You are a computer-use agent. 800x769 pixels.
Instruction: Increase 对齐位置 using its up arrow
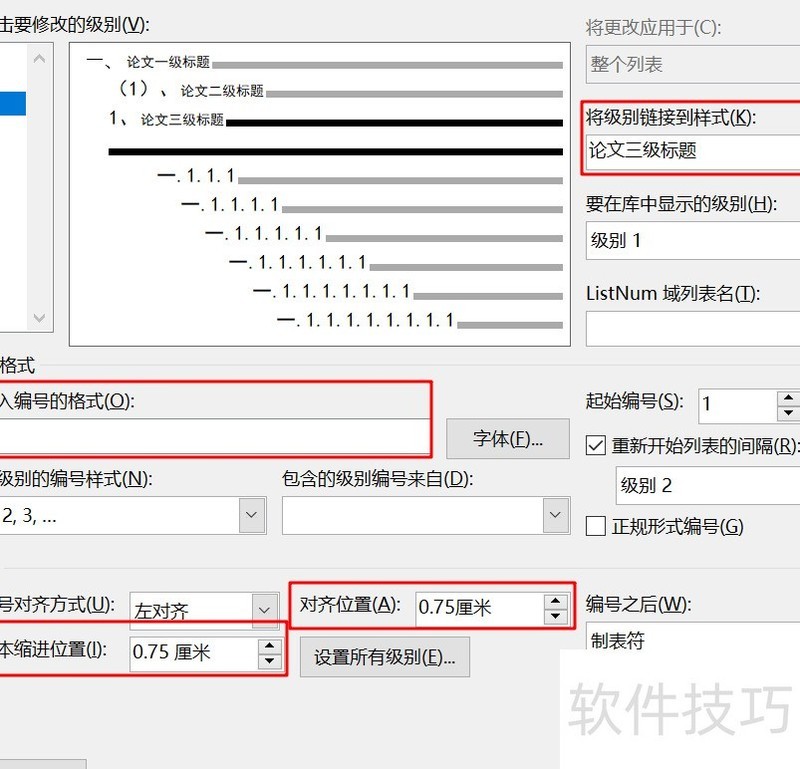point(554,602)
